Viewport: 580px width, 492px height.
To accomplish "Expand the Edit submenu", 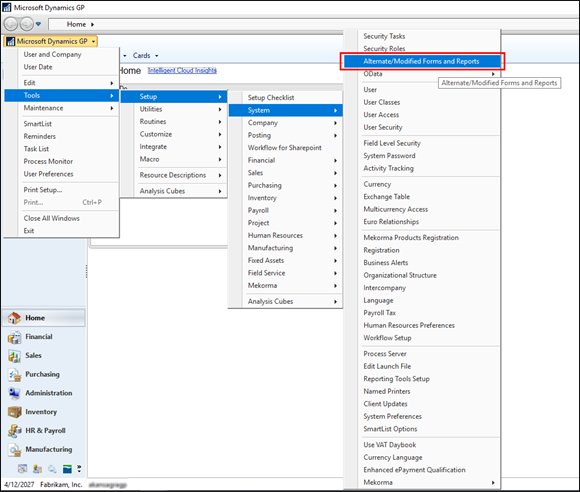I will pos(62,83).
